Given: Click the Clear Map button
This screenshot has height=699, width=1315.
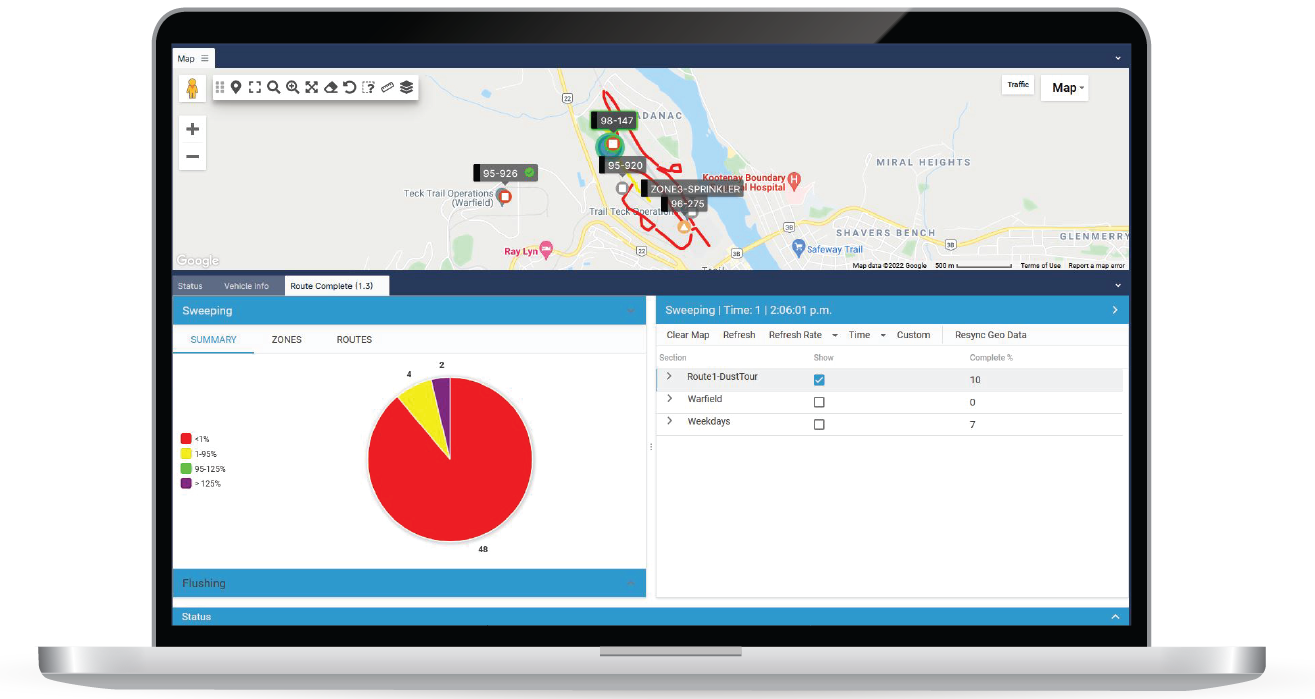Looking at the screenshot, I should coord(688,335).
